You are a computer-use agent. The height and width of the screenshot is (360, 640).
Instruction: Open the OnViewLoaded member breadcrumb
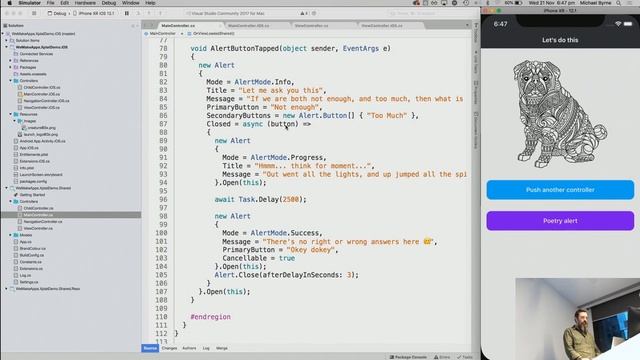pyautogui.click(x=214, y=33)
